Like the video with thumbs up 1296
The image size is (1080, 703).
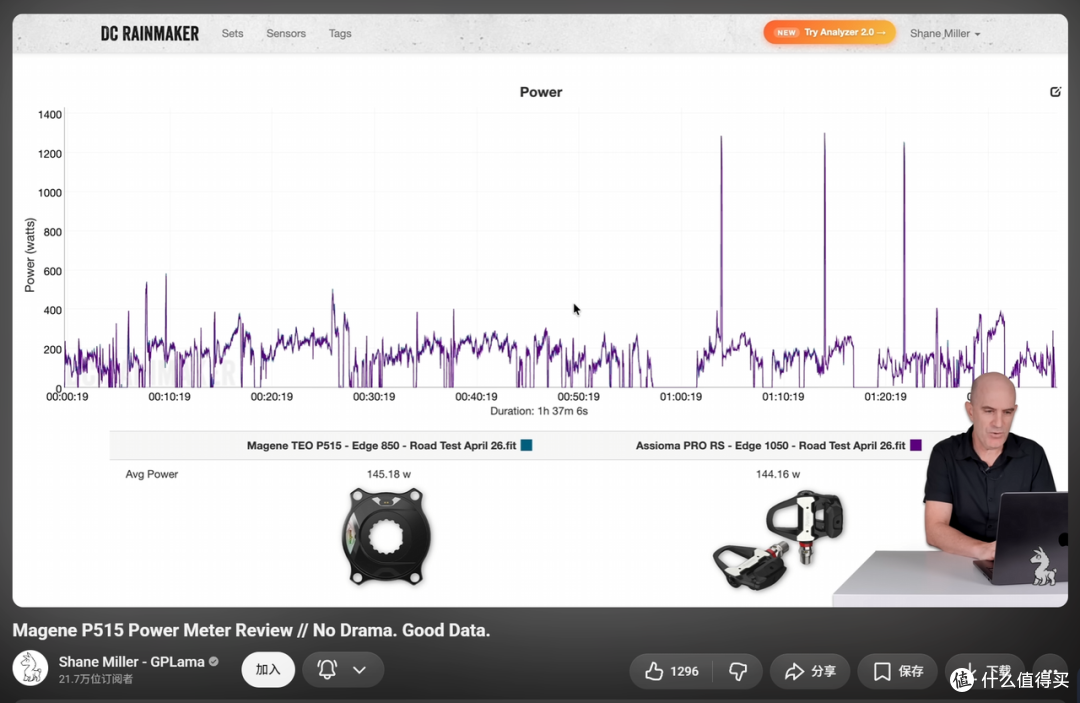pos(671,671)
